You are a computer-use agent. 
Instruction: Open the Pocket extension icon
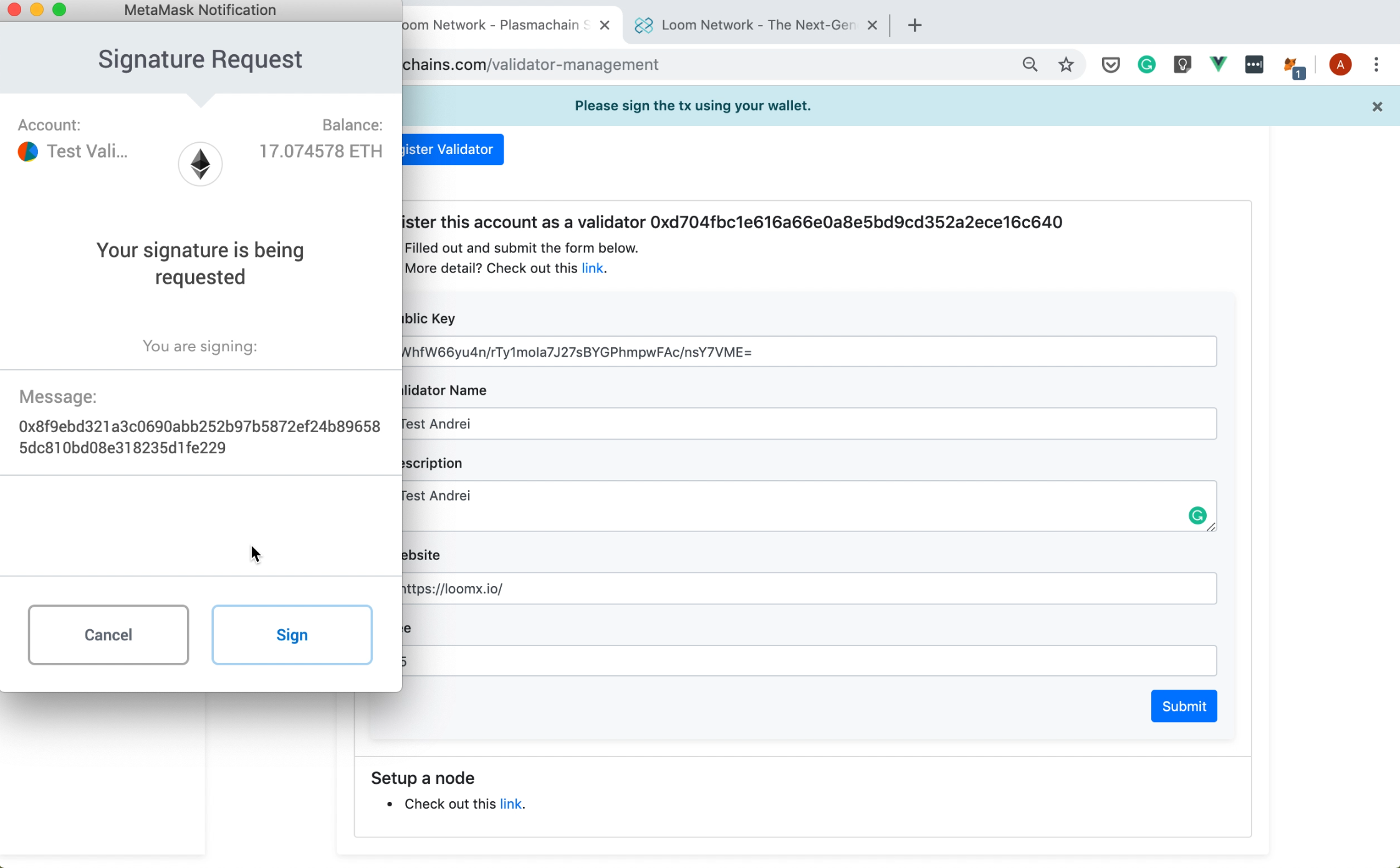click(1110, 64)
